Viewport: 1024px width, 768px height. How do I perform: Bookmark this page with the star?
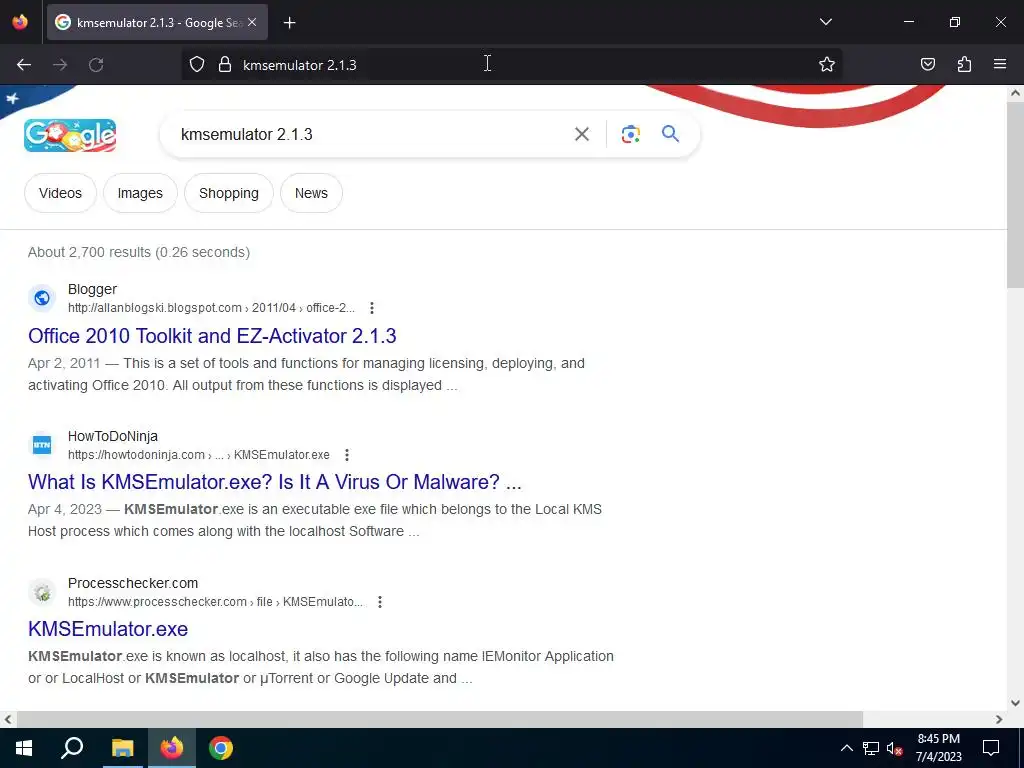click(x=827, y=65)
